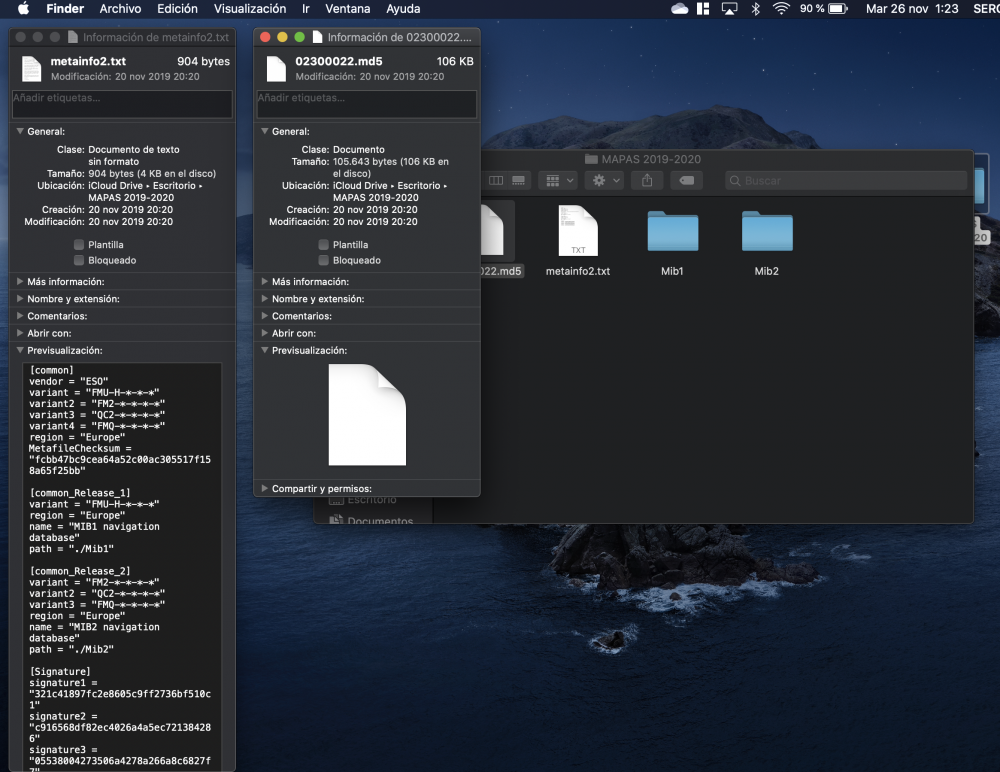Viewport: 1000px width, 772px height.
Task: Expand Nombre y extensión in metainfo2.txt info
Action: click(x=20, y=299)
